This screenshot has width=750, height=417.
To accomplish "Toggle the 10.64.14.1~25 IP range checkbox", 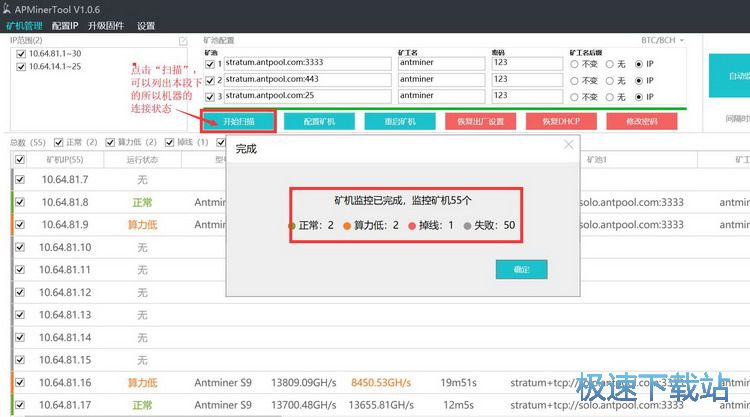I will click(21, 66).
